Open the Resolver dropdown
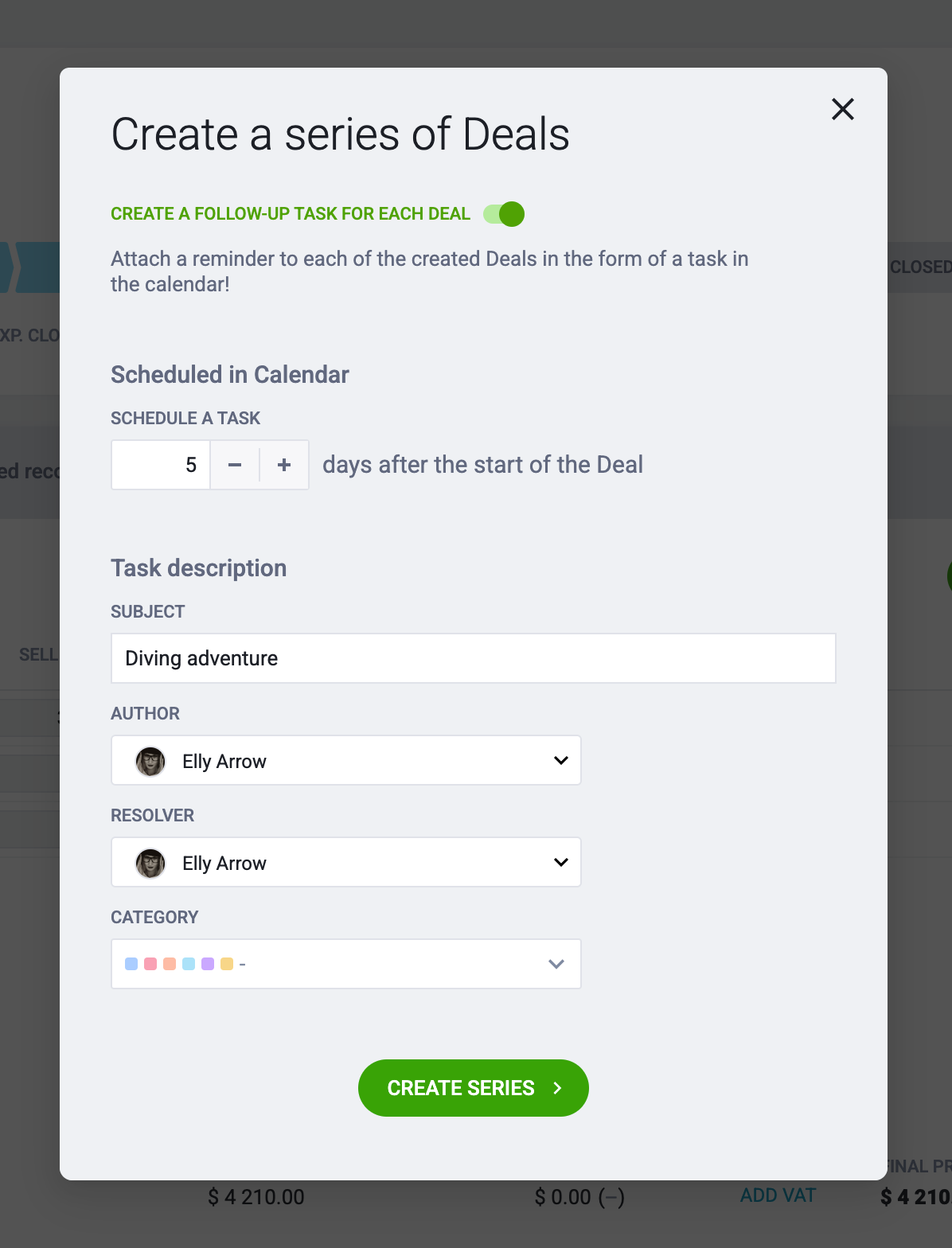The image size is (952, 1248). [x=346, y=862]
